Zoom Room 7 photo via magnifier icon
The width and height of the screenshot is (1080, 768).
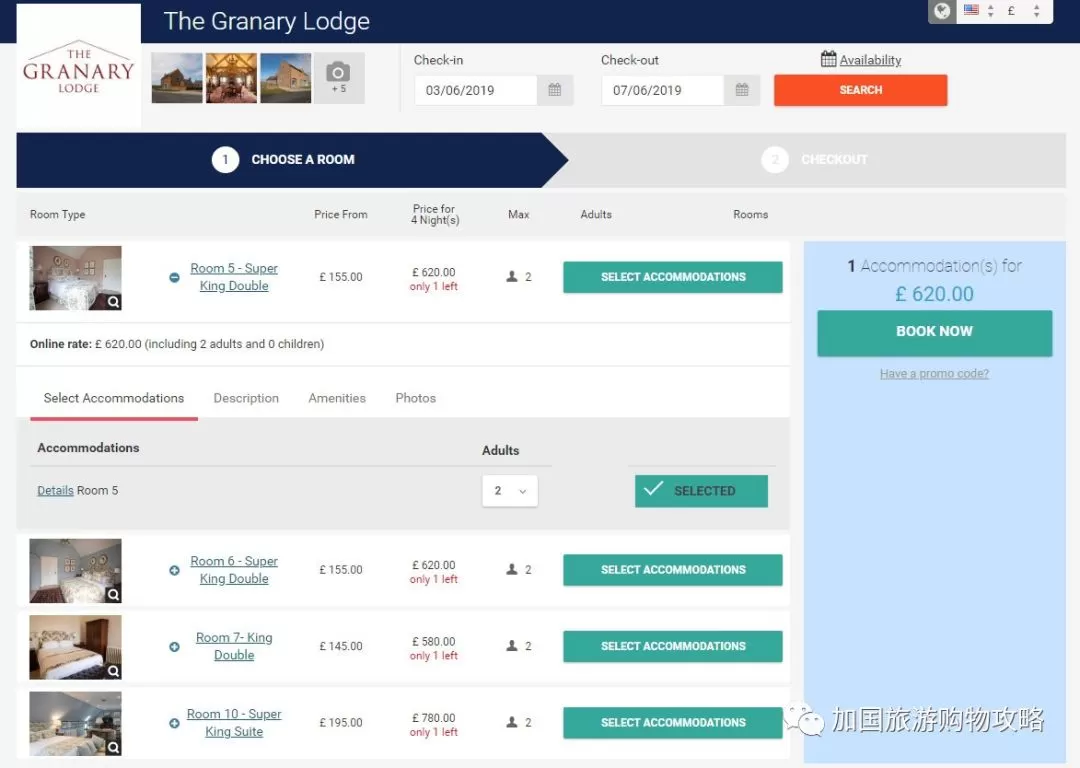(x=114, y=671)
